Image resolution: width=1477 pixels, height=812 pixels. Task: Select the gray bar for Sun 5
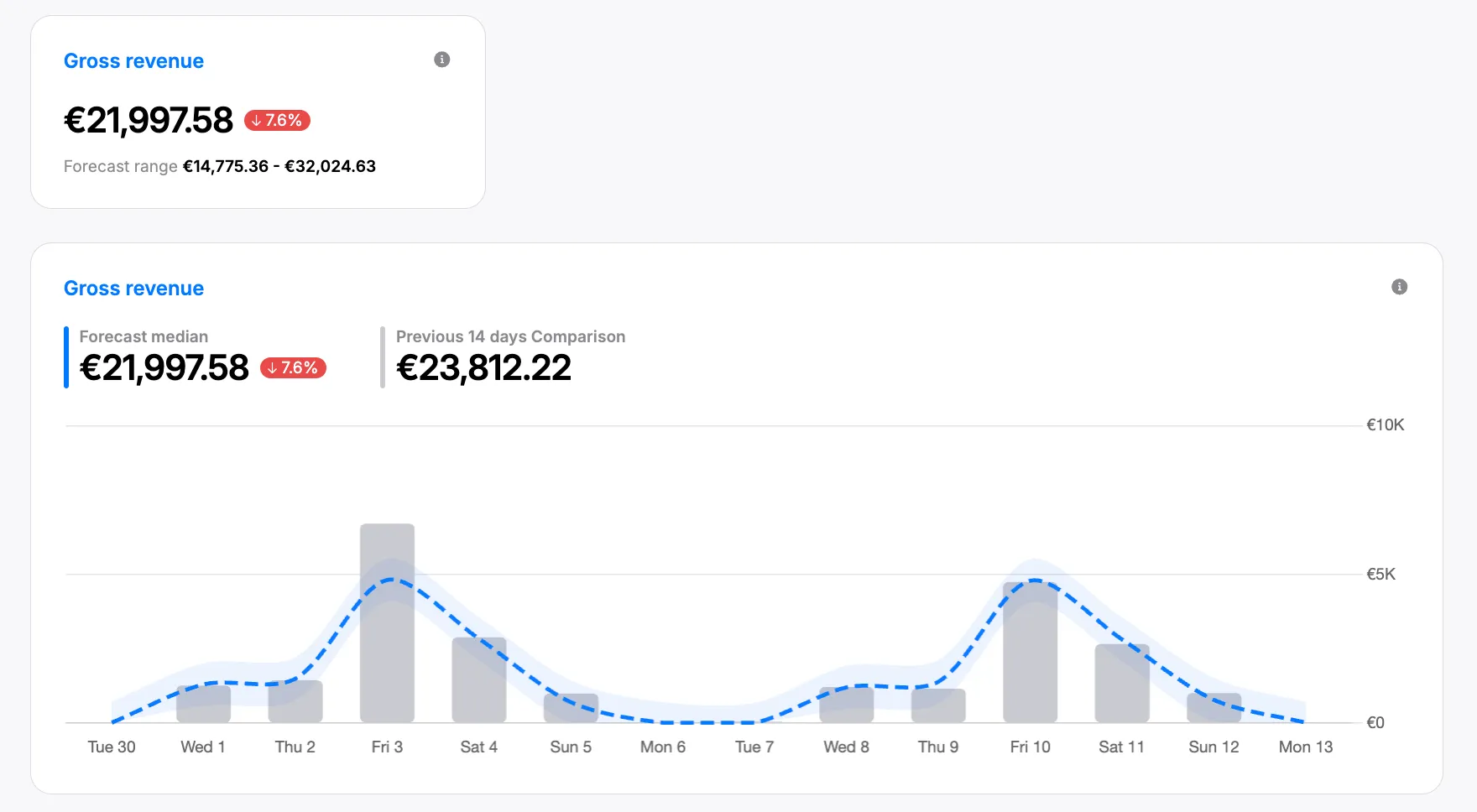571,709
